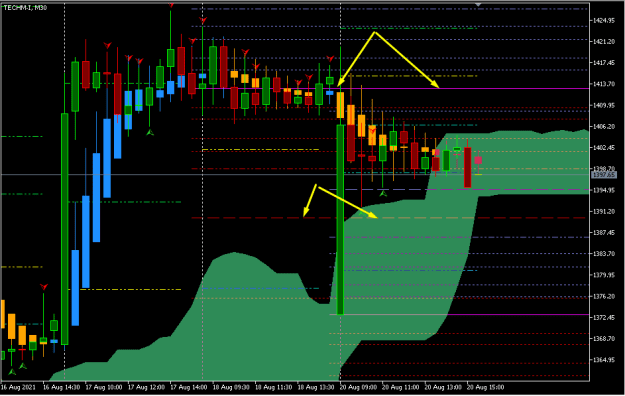The width and height of the screenshot is (625, 396).
Task: Click price scale label 1413.70
Action: pos(604,84)
